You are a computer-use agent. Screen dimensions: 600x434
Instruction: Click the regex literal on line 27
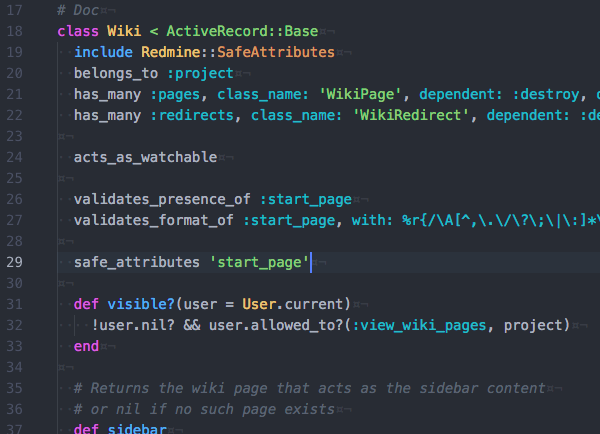501,221
